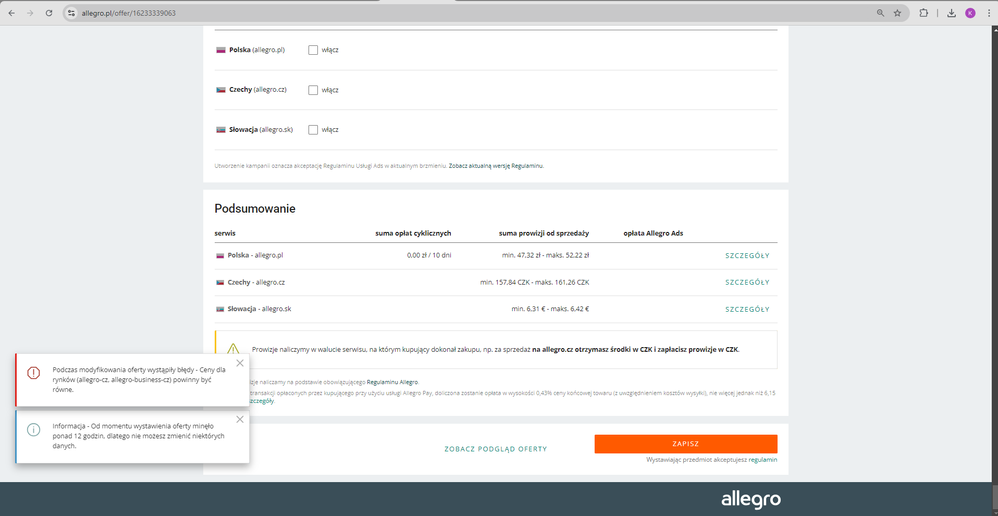Click the orange ZAPISZ button

pyautogui.click(x=686, y=444)
